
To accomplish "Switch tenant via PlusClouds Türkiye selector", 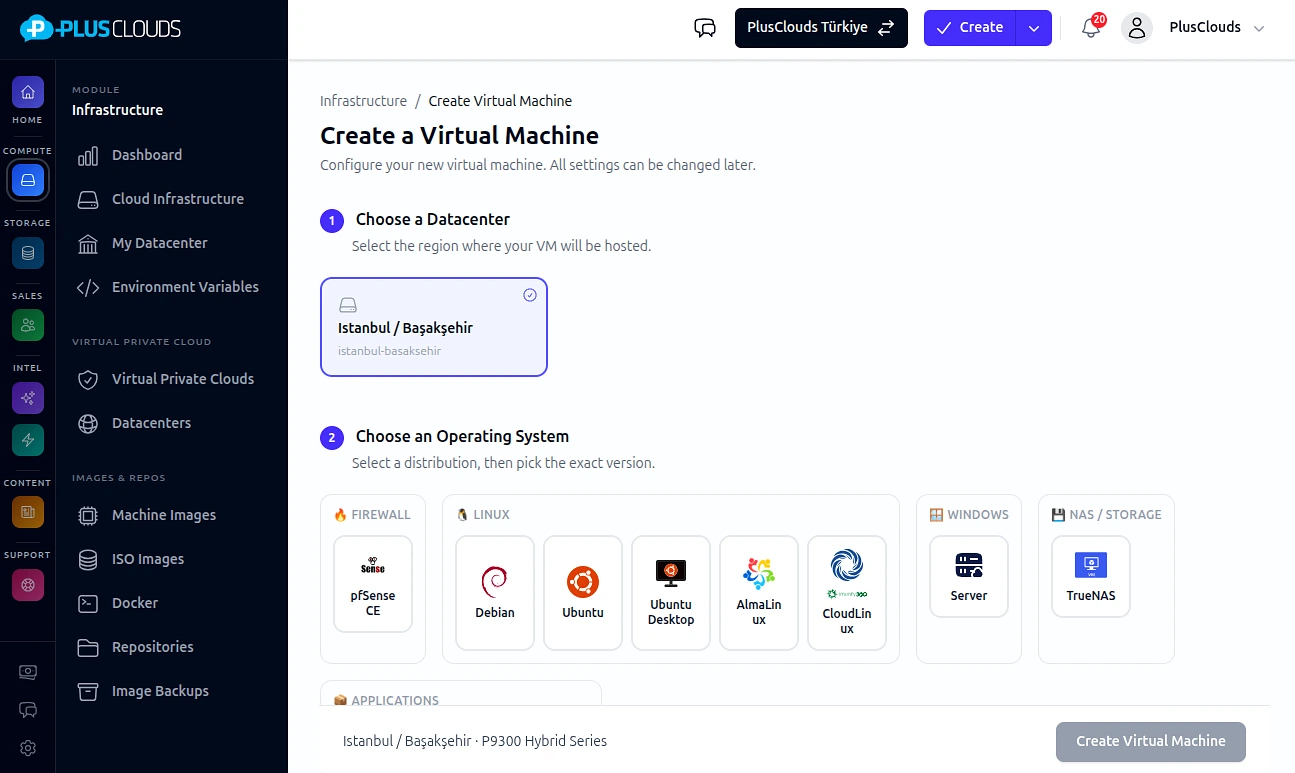I will (821, 28).
